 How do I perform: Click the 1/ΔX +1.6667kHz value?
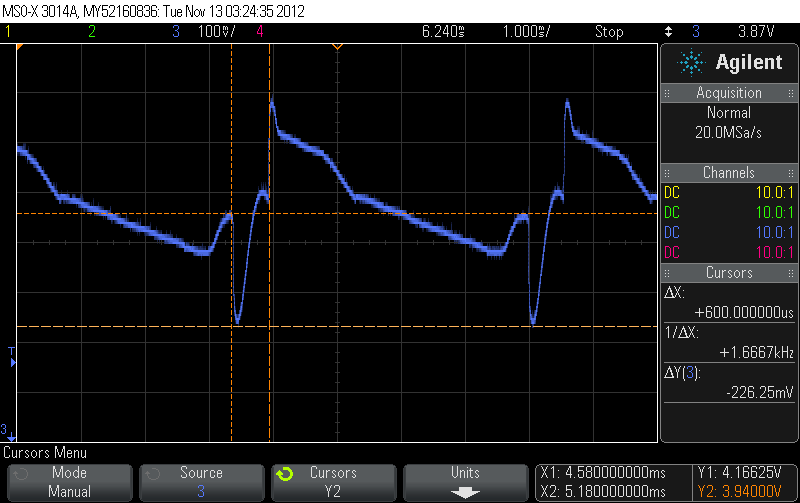pyautogui.click(x=757, y=353)
